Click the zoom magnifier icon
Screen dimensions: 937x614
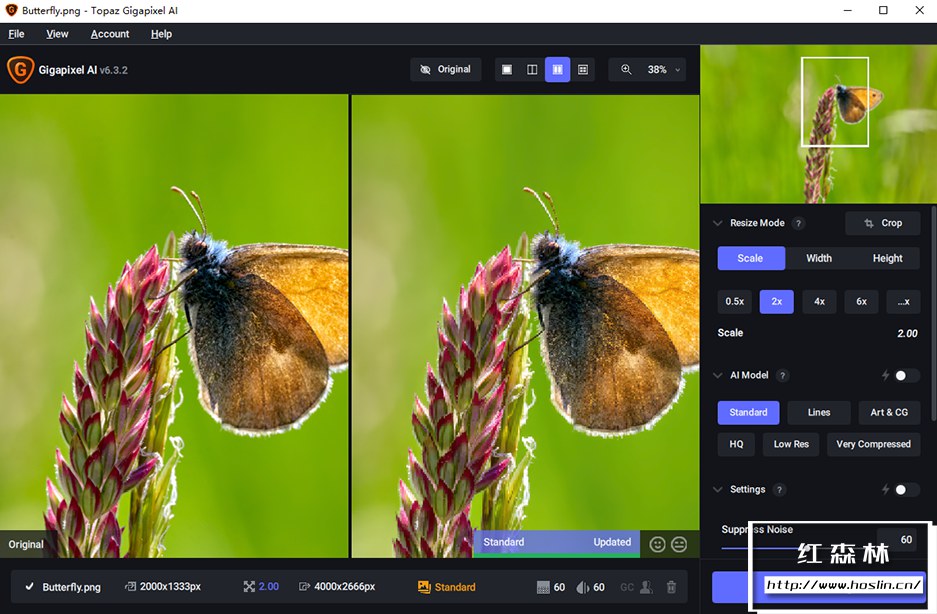point(626,69)
